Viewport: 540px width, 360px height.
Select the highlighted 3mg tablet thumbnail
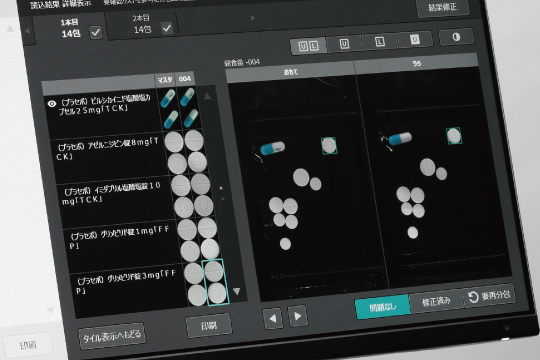pyautogui.click(x=216, y=282)
